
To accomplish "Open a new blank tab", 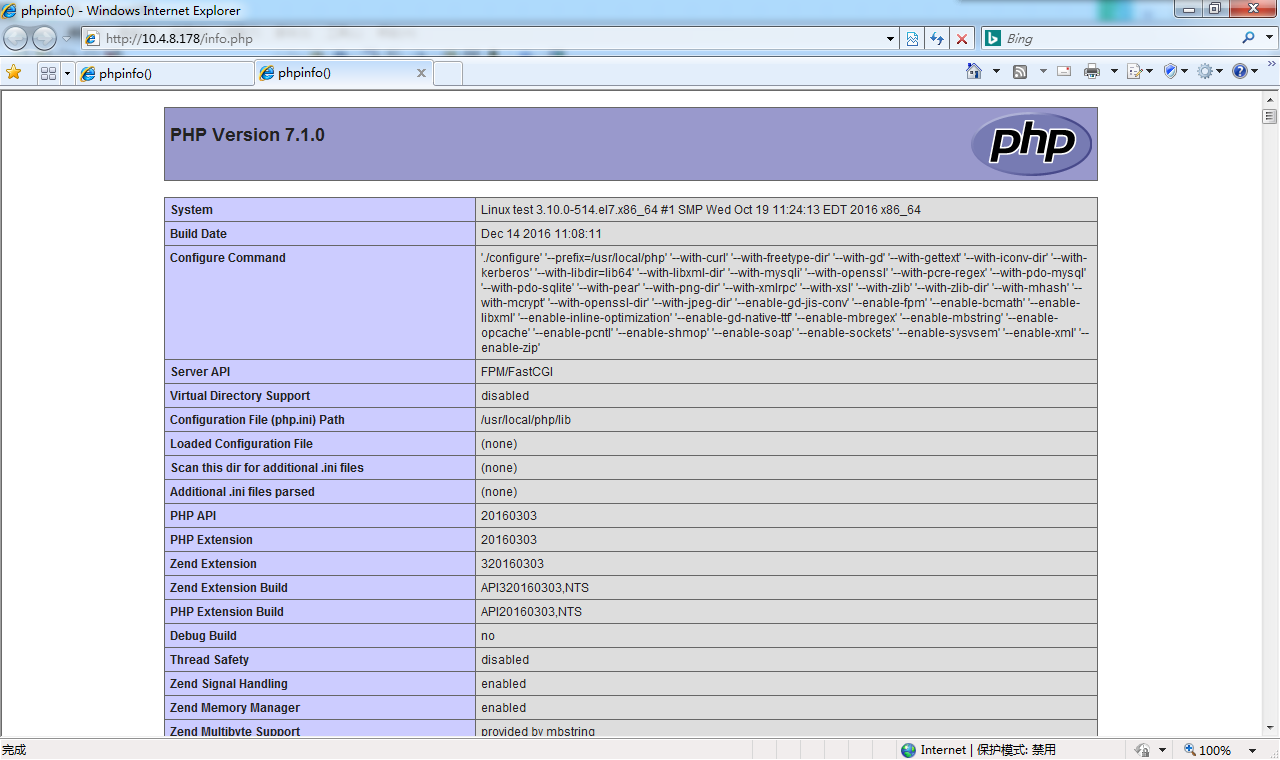I will point(448,73).
